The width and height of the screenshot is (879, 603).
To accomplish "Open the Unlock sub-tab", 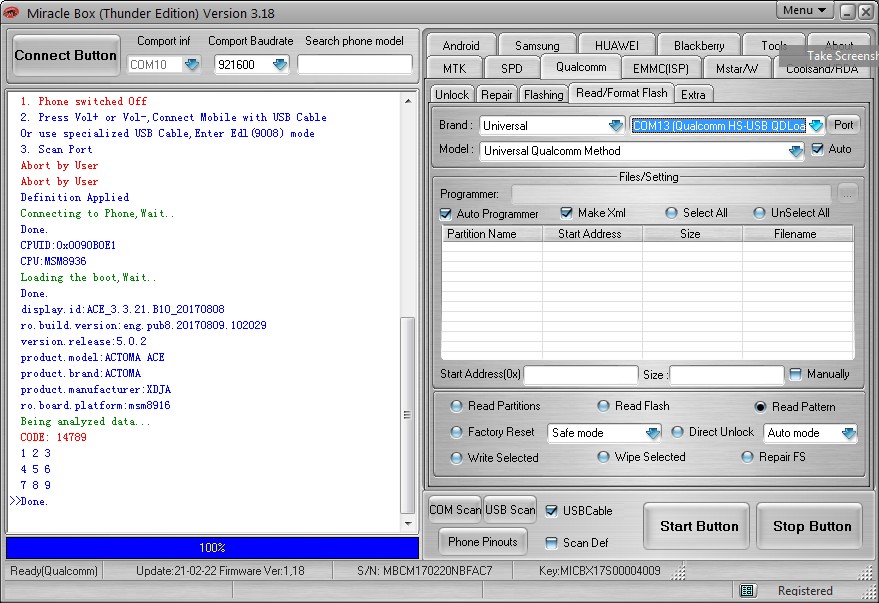I will (452, 94).
